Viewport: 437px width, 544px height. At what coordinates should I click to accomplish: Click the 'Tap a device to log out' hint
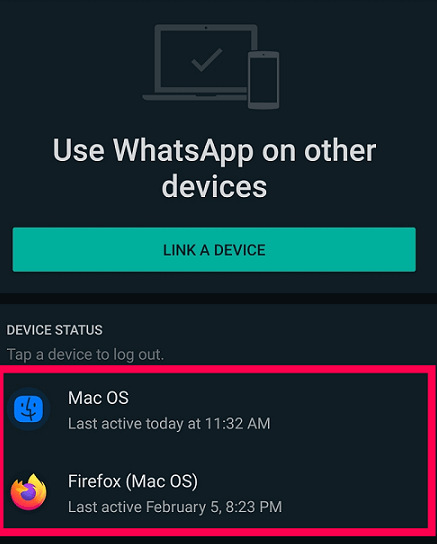(x=85, y=355)
